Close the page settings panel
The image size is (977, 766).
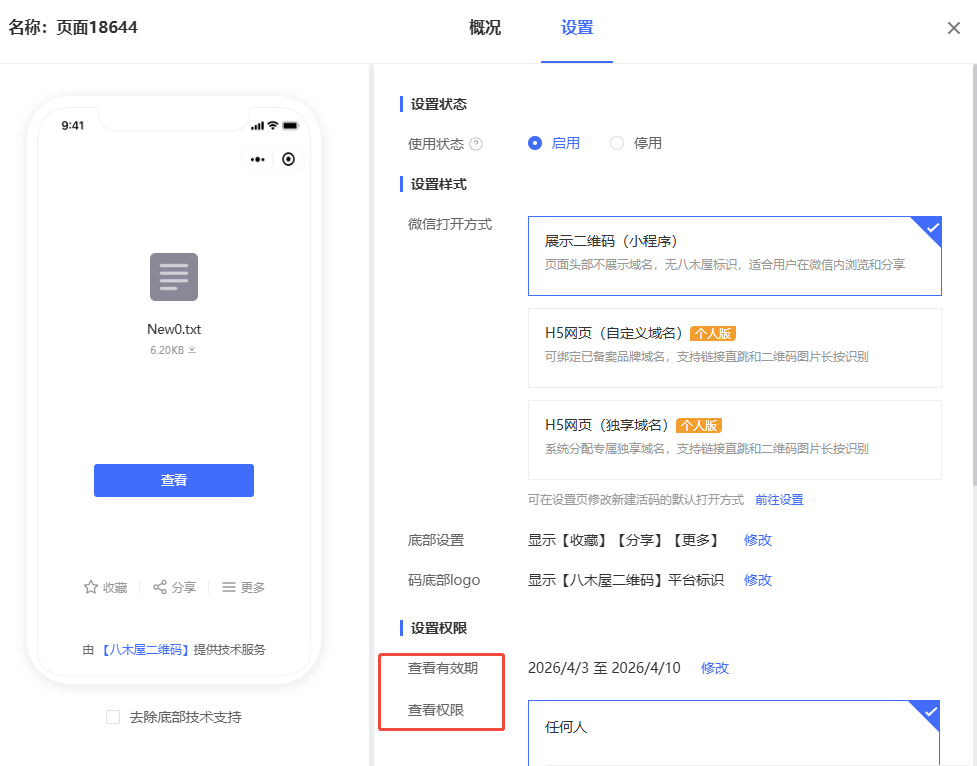[x=954, y=28]
